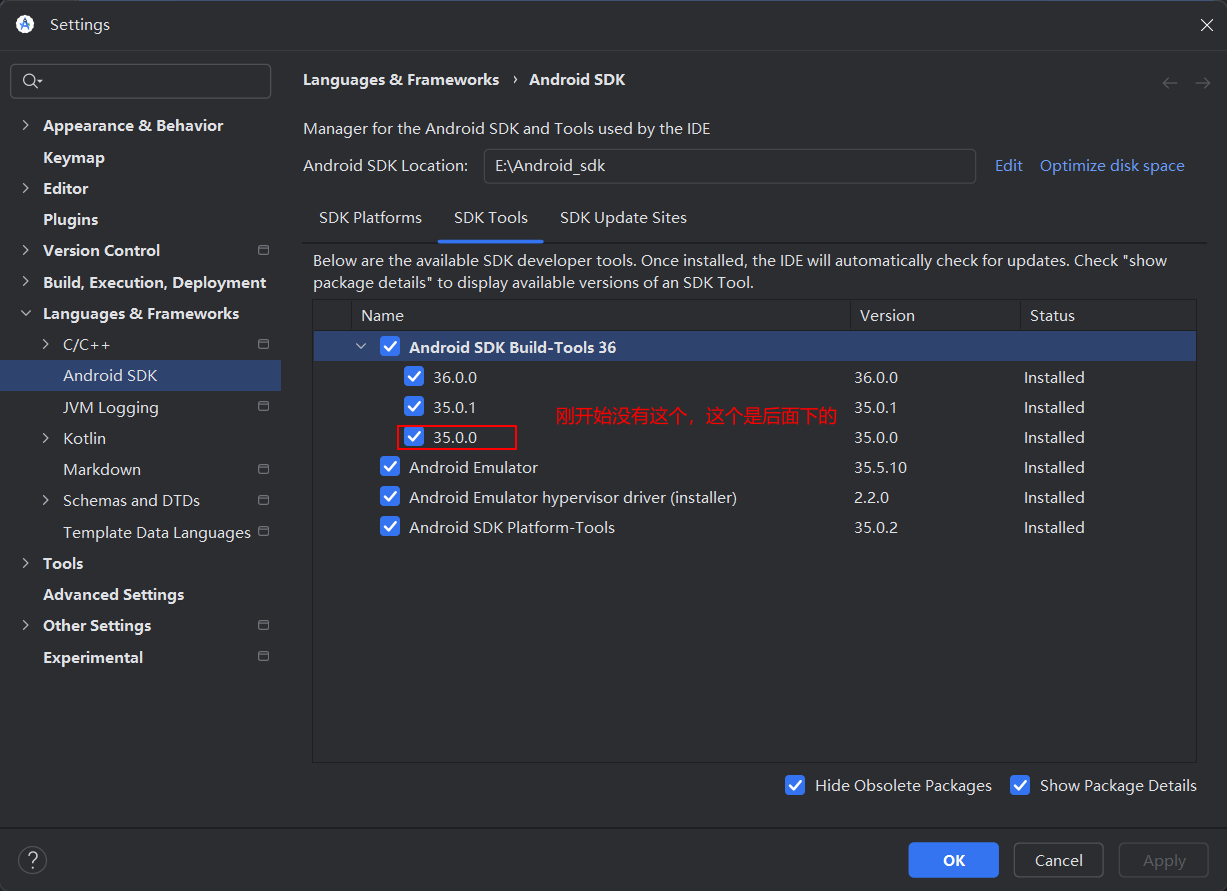Click the project-level icon beside Schemas and DTDs
Image resolution: width=1227 pixels, height=891 pixels.
point(264,500)
